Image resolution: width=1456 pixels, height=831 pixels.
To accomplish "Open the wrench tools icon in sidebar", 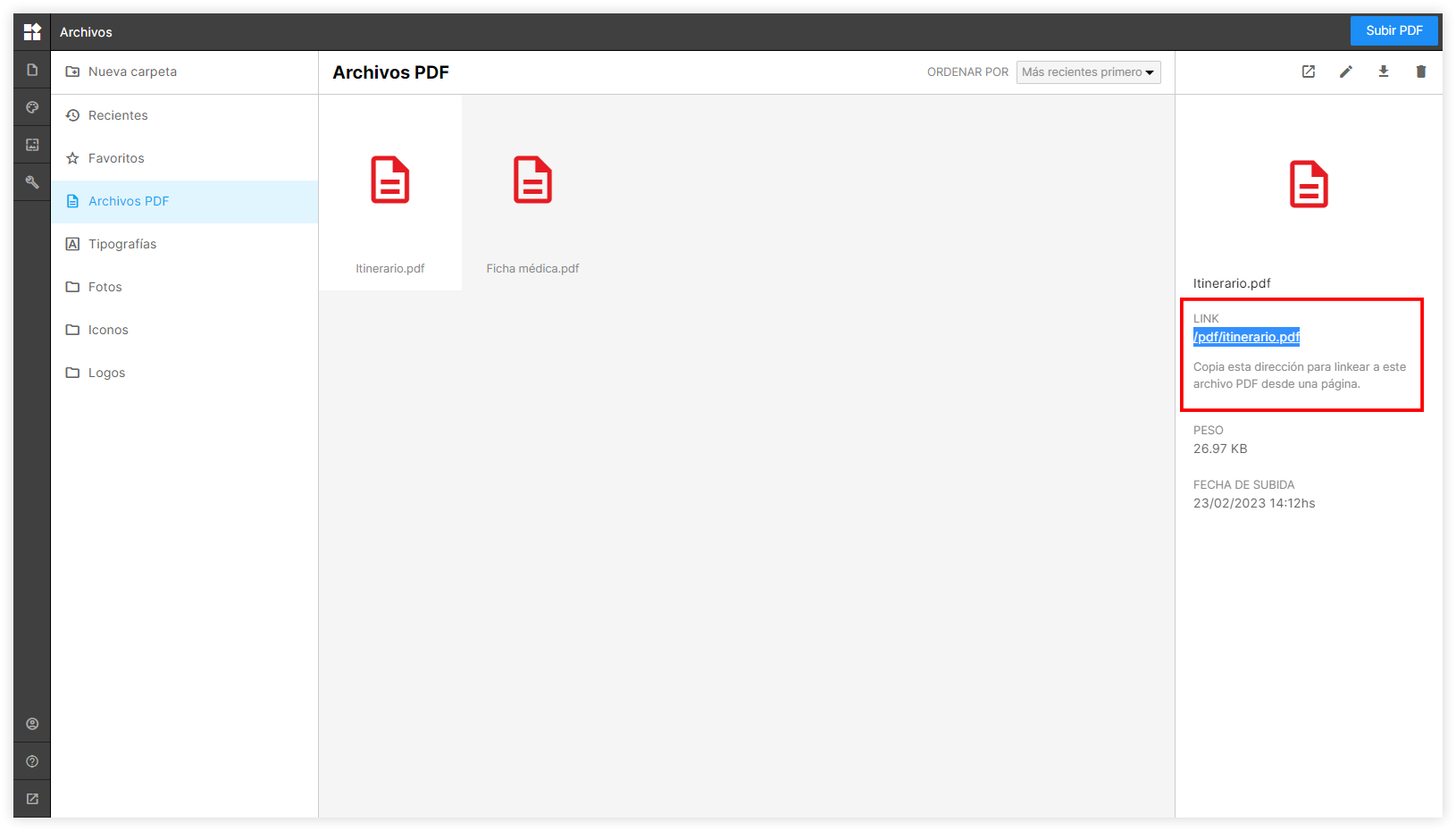I will [x=32, y=182].
